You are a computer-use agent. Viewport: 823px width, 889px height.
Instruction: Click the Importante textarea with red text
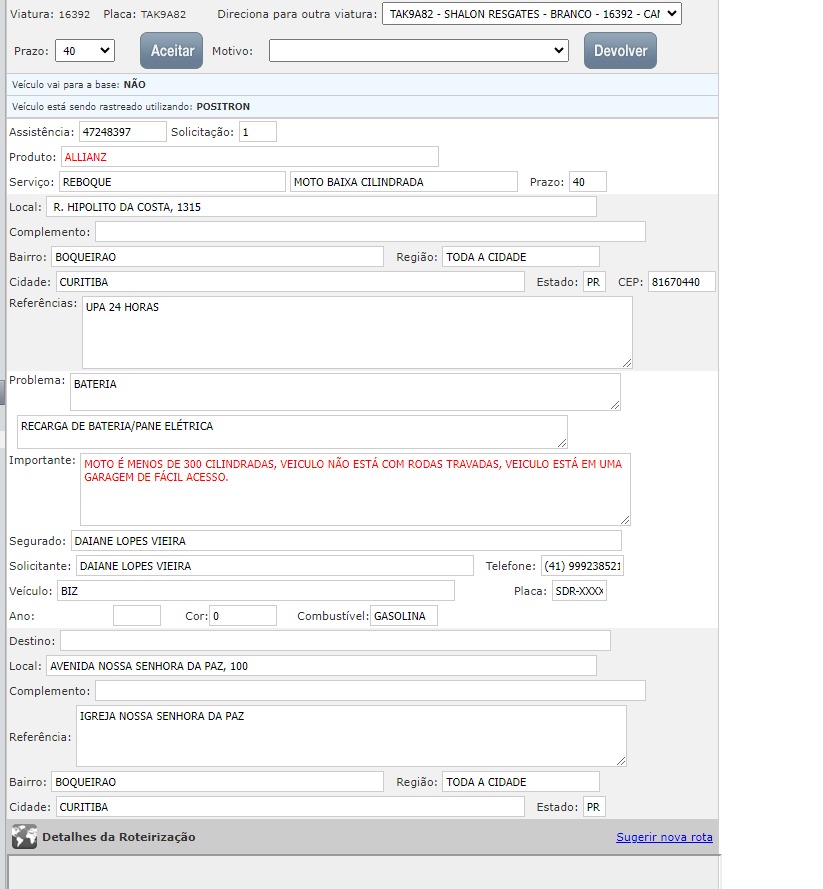355,489
